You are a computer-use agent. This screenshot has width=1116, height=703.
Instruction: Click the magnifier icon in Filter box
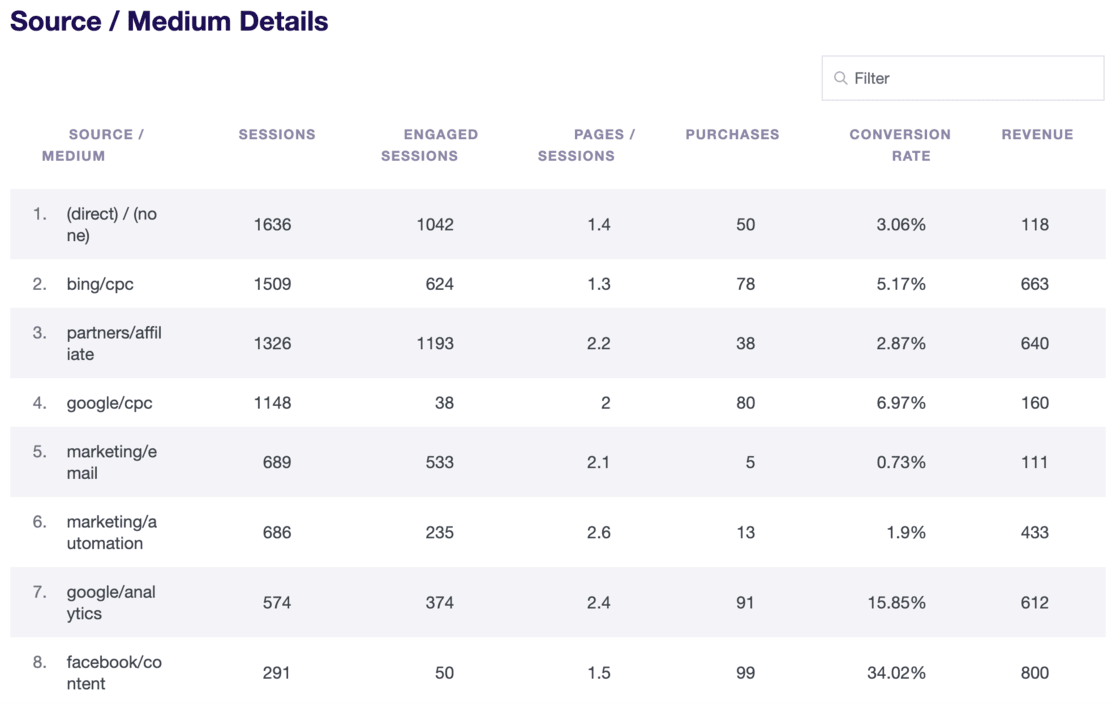[x=841, y=78]
